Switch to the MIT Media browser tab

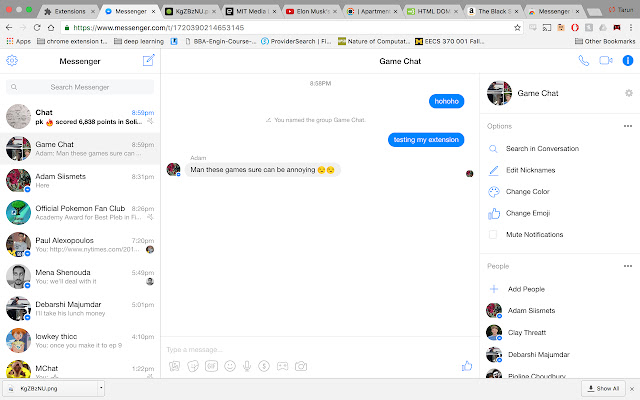click(x=251, y=11)
